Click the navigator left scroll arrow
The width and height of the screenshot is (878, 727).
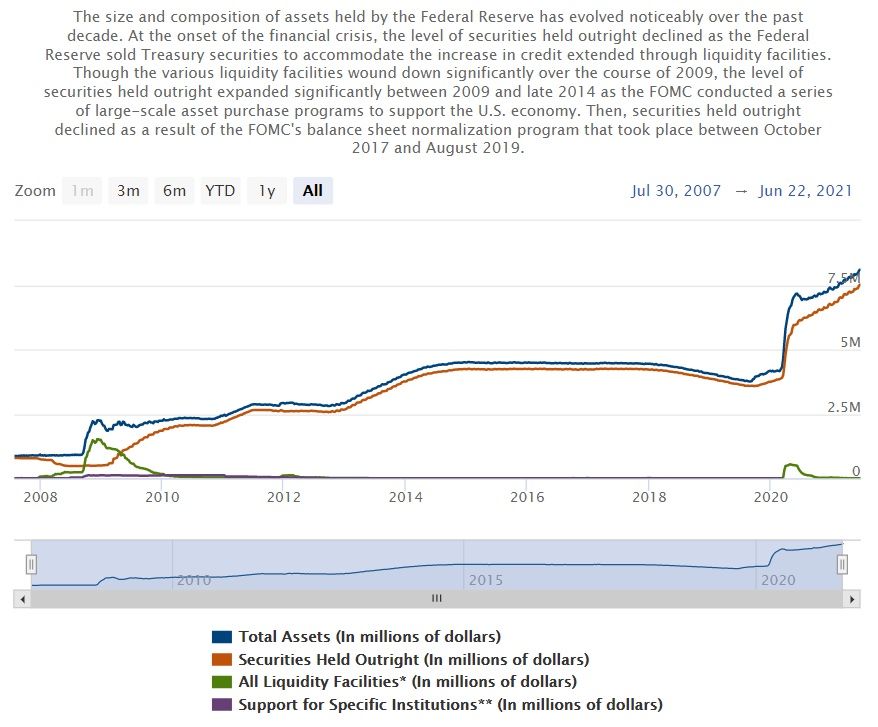[x=22, y=599]
